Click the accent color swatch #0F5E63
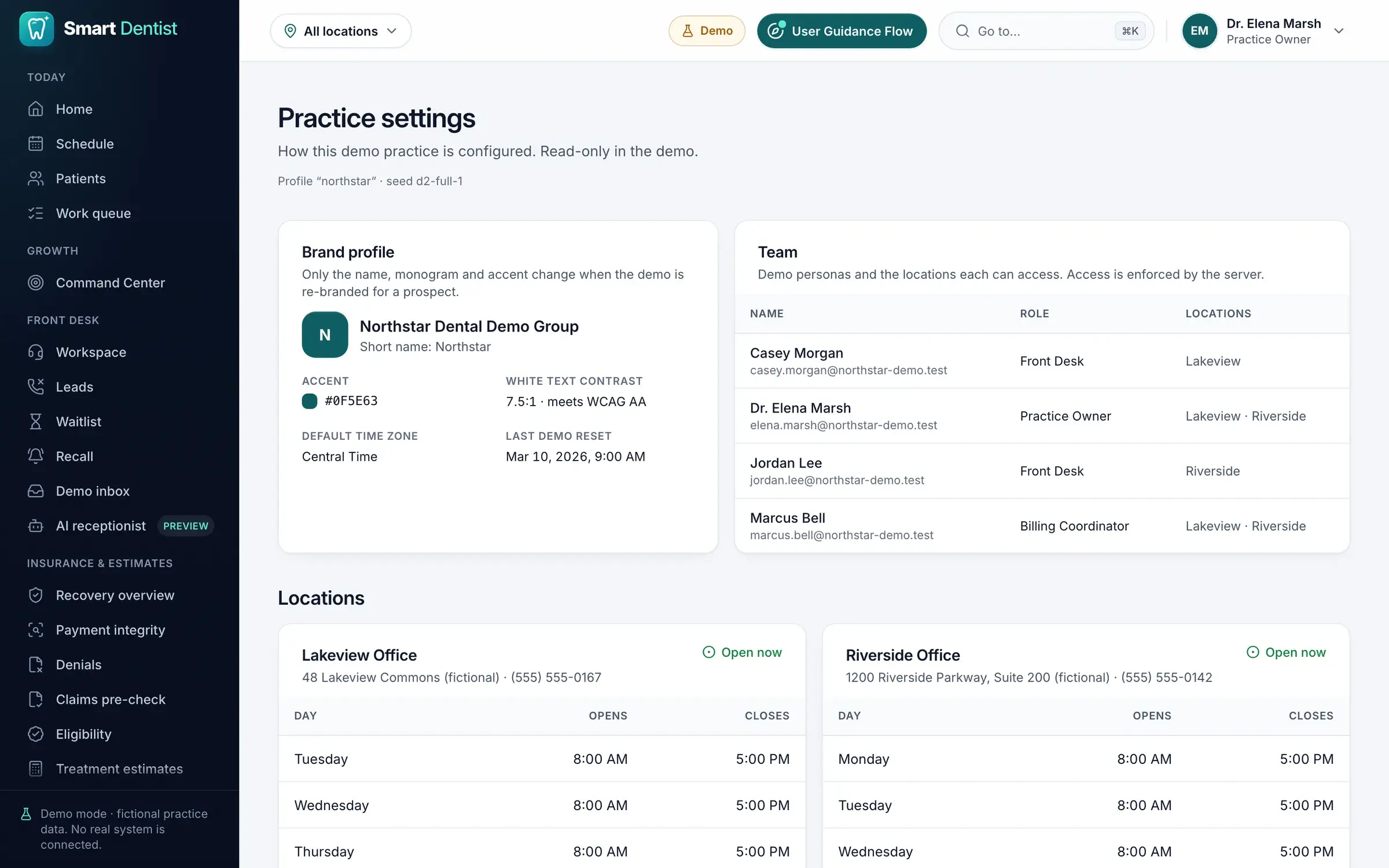This screenshot has width=1389, height=868. point(310,401)
